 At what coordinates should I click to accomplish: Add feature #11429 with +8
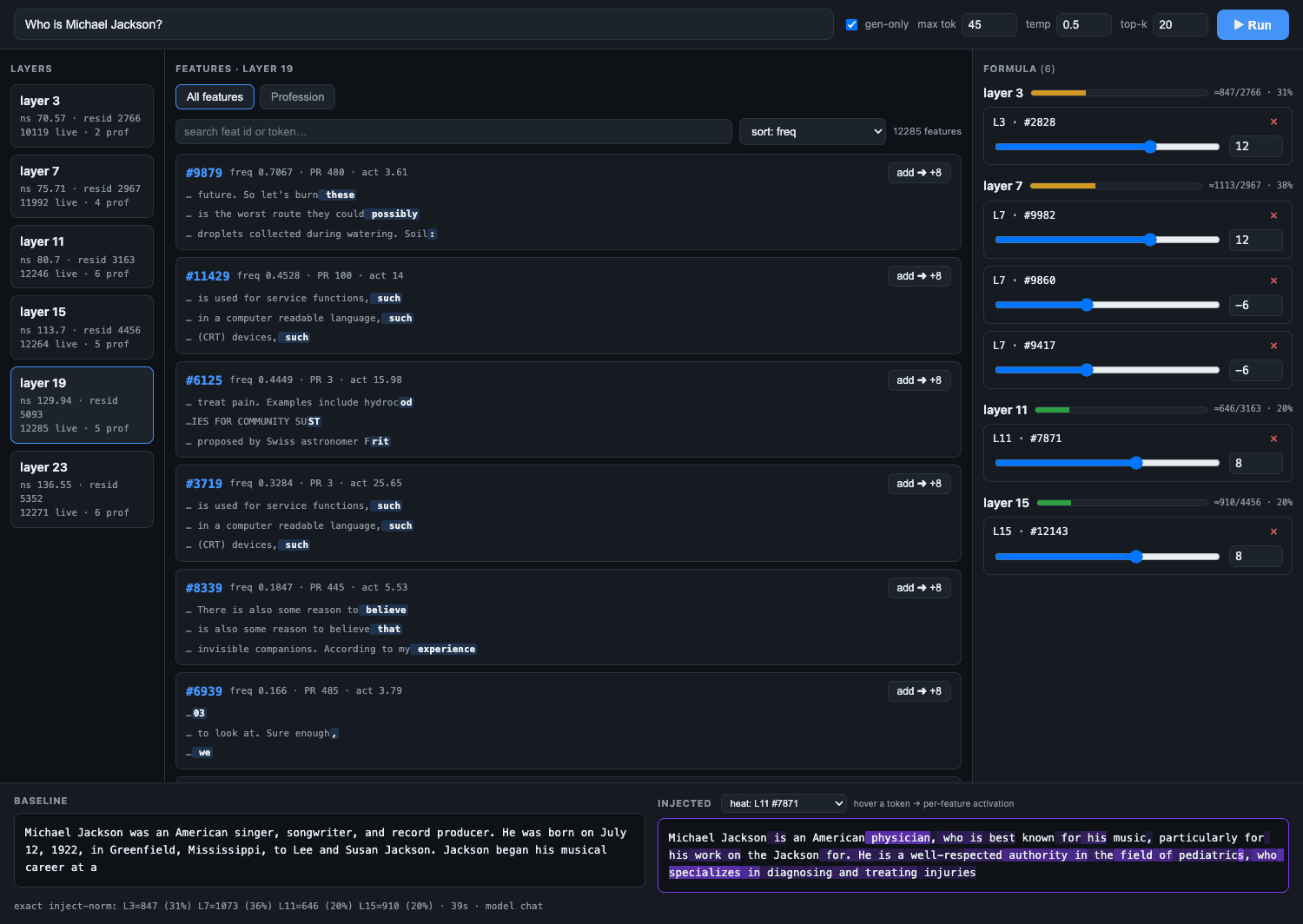click(x=919, y=276)
